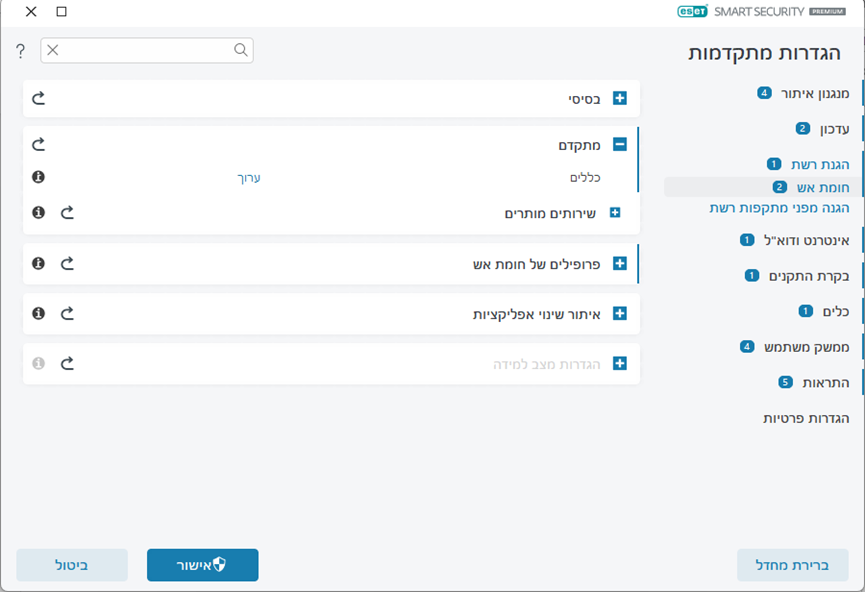The width and height of the screenshot is (865, 592).
Task: Revert הגדרות מצב למידה settings
Action: pyautogui.click(x=67, y=363)
